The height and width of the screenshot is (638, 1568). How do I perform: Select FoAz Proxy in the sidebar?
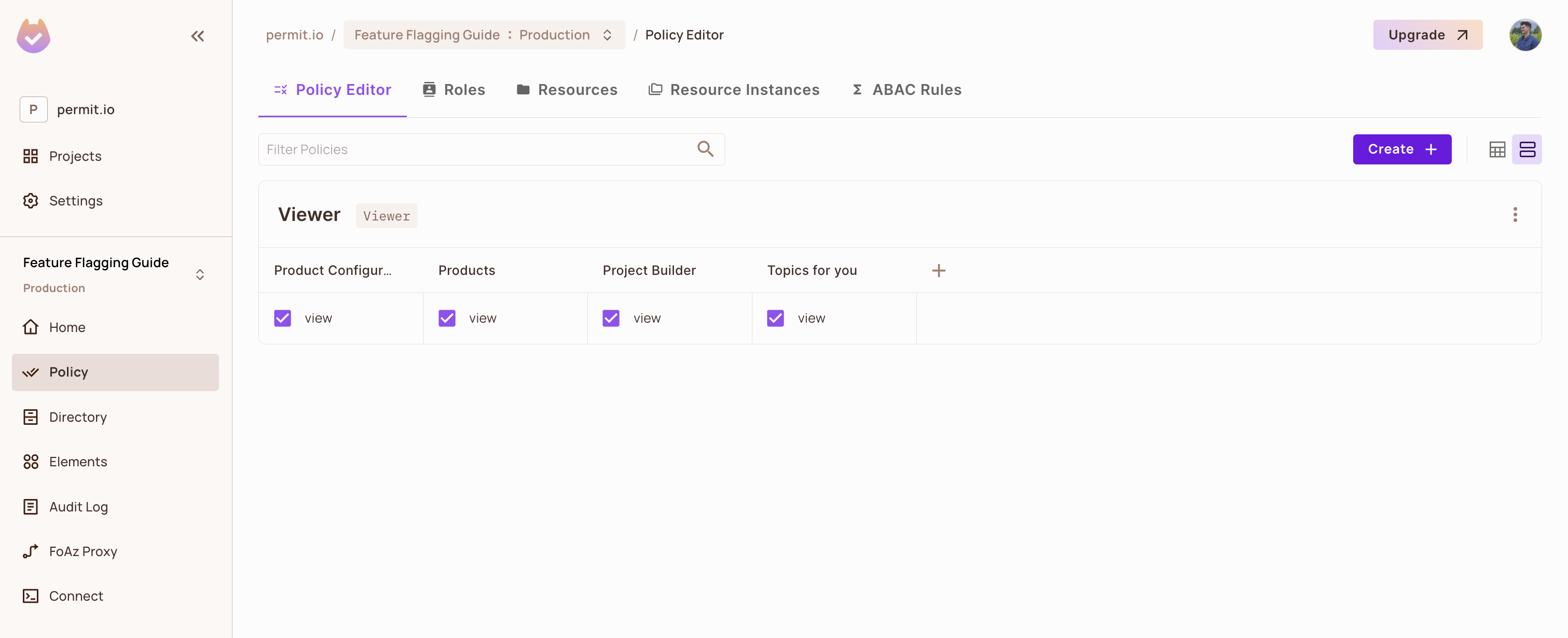pyautogui.click(x=84, y=551)
